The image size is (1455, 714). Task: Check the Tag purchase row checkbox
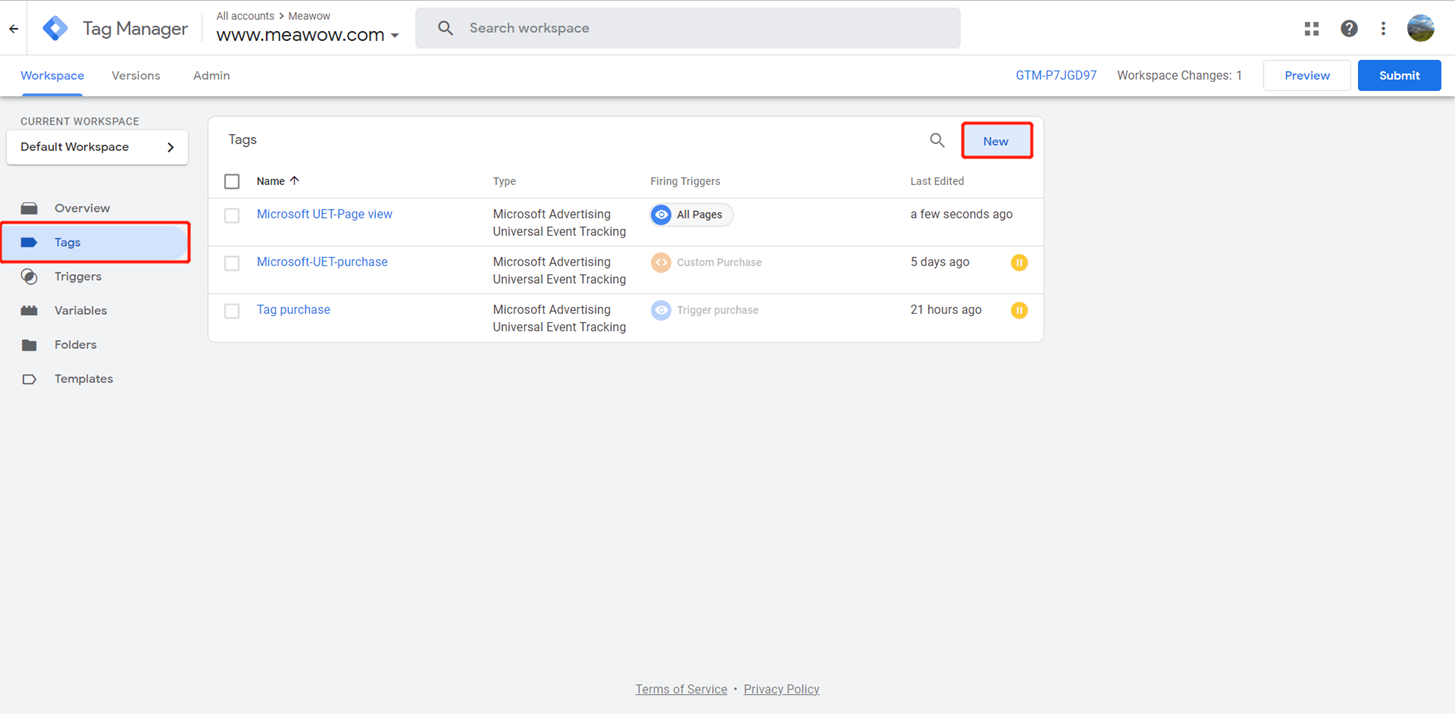[x=232, y=311]
